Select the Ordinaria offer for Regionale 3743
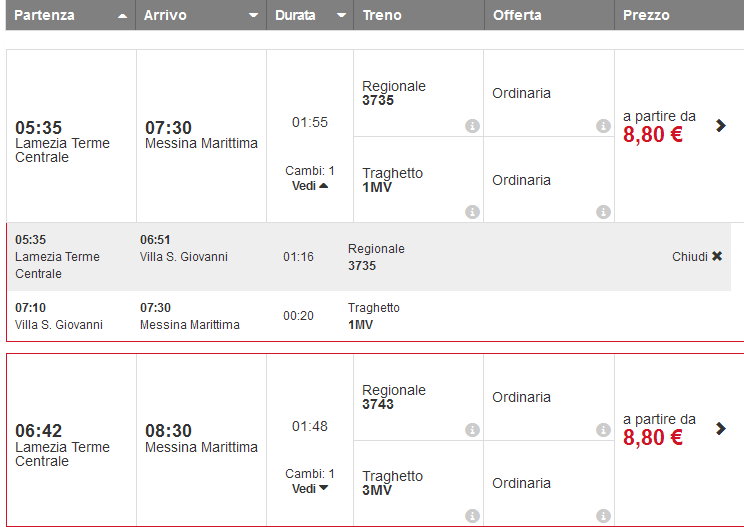Image resolution: width=744 pixels, height=527 pixels. coord(522,397)
